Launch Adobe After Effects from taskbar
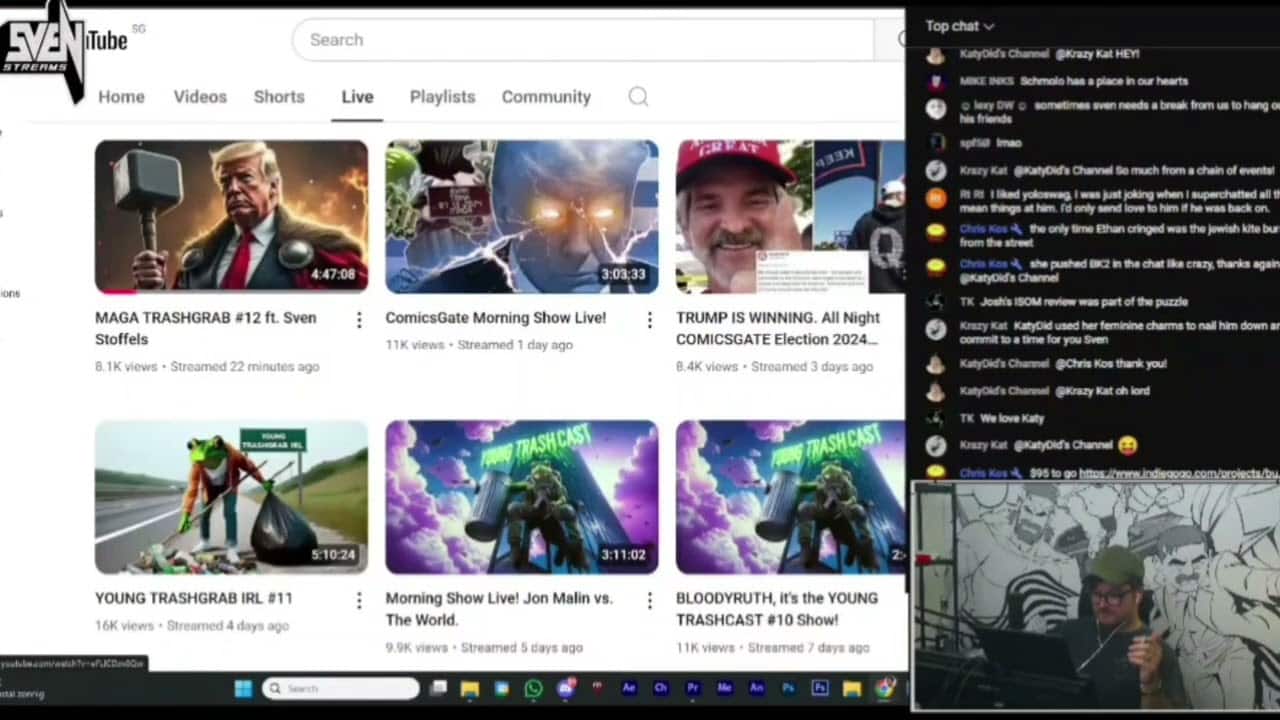1280x720 pixels. coord(629,688)
